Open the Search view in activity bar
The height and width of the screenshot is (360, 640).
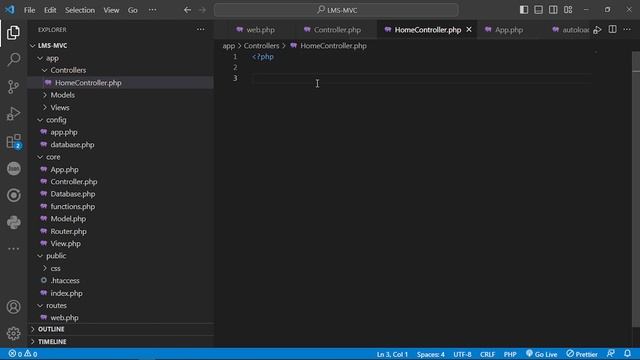(x=13, y=60)
